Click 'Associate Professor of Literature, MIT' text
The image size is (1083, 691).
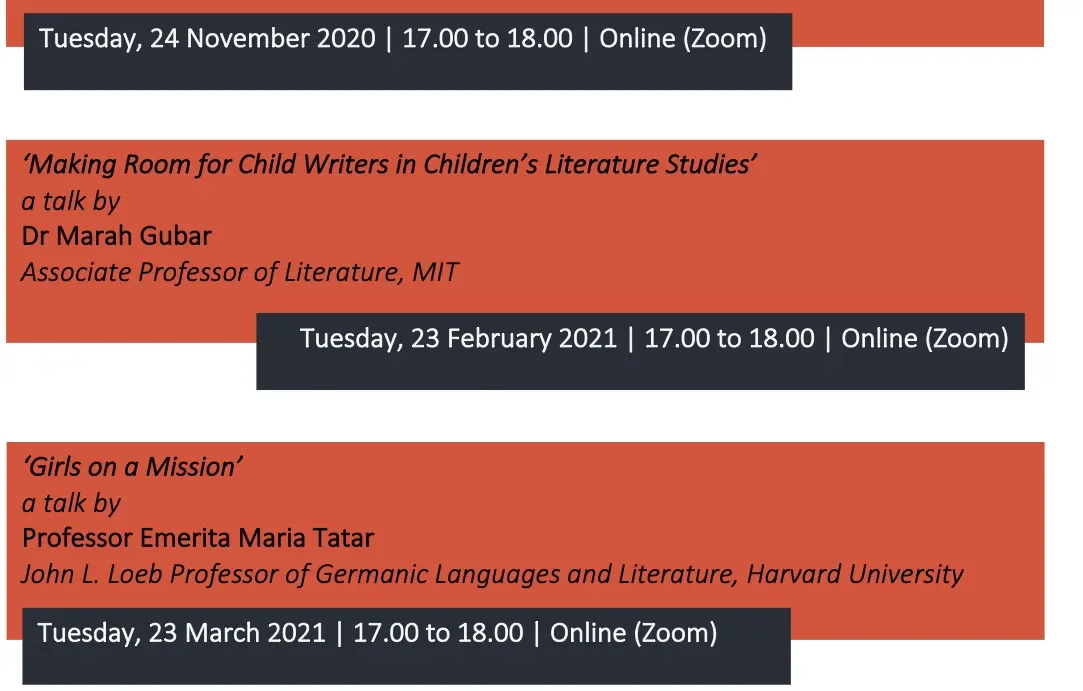(240, 272)
